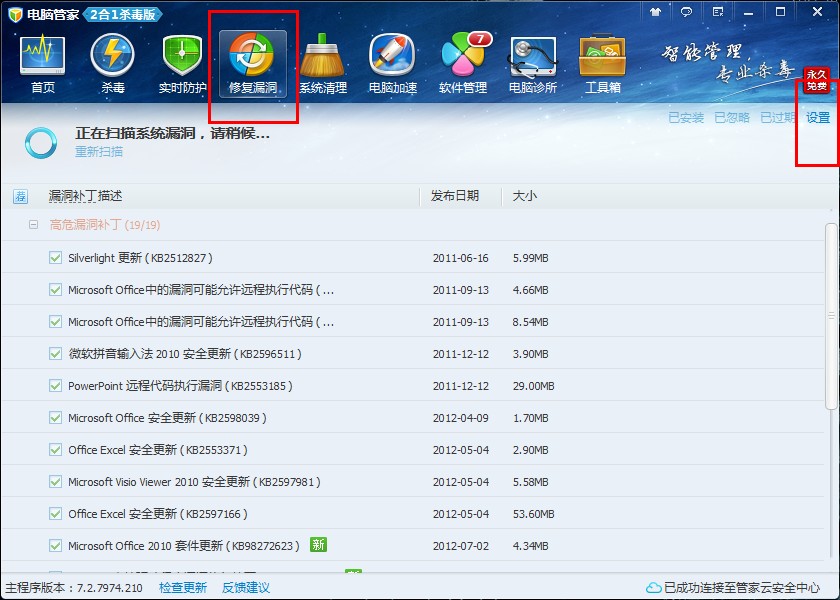Click PowerPoint 远程代码执行漏洞 row text
Screen dimensions: 840x600
(181, 386)
